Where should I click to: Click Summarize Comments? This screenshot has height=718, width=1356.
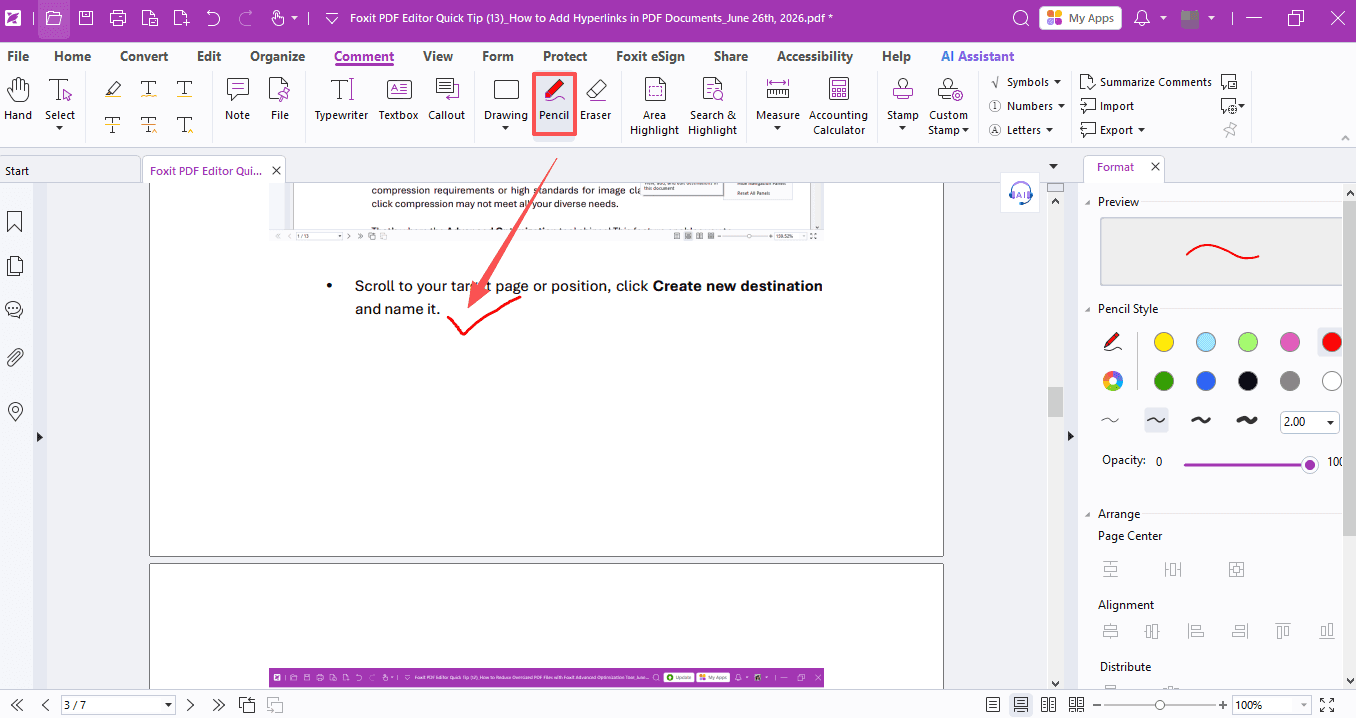1146,82
